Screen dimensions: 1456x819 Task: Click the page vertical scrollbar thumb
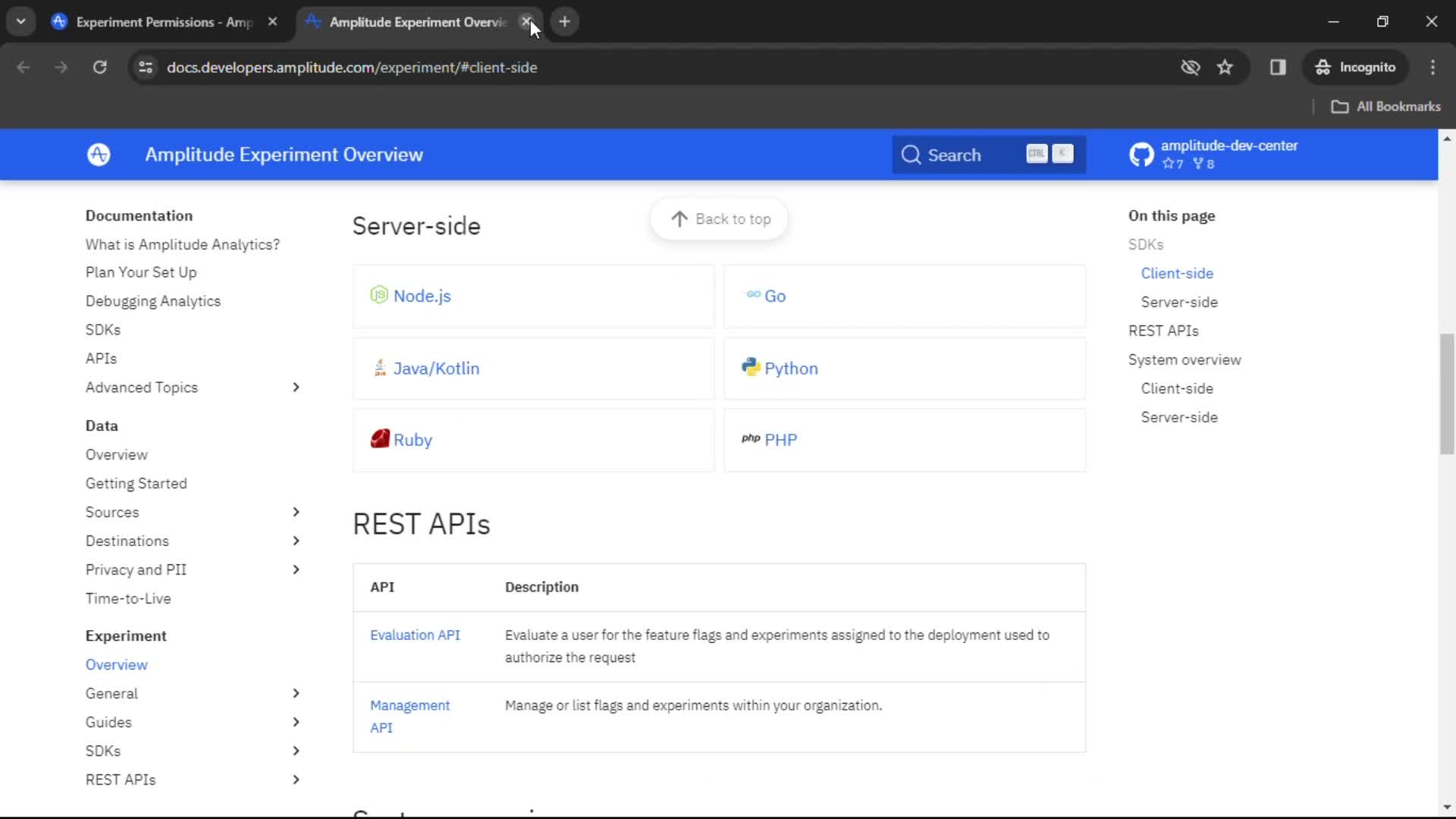tap(1447, 394)
